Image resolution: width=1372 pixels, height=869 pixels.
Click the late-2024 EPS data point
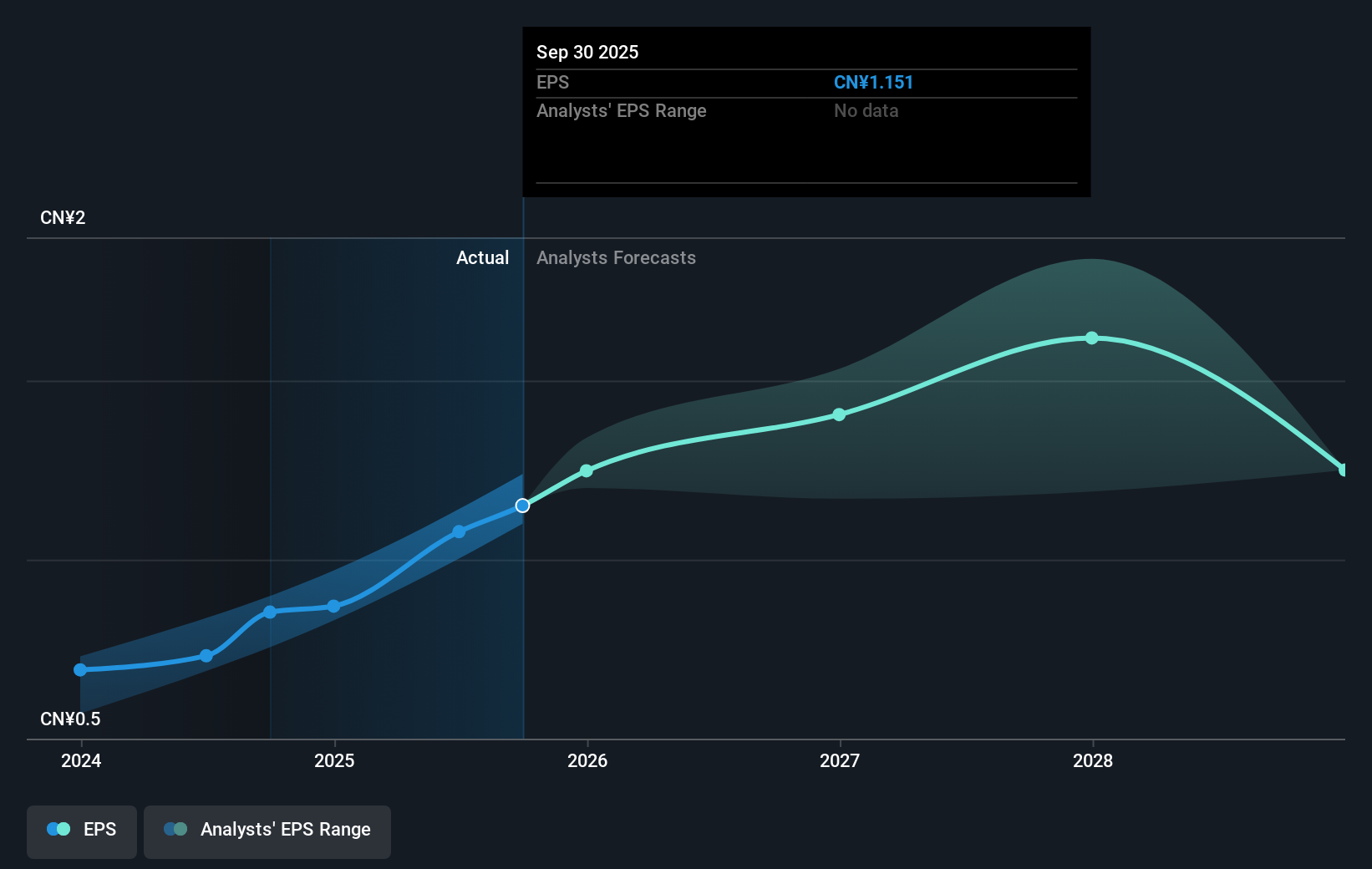(x=270, y=612)
